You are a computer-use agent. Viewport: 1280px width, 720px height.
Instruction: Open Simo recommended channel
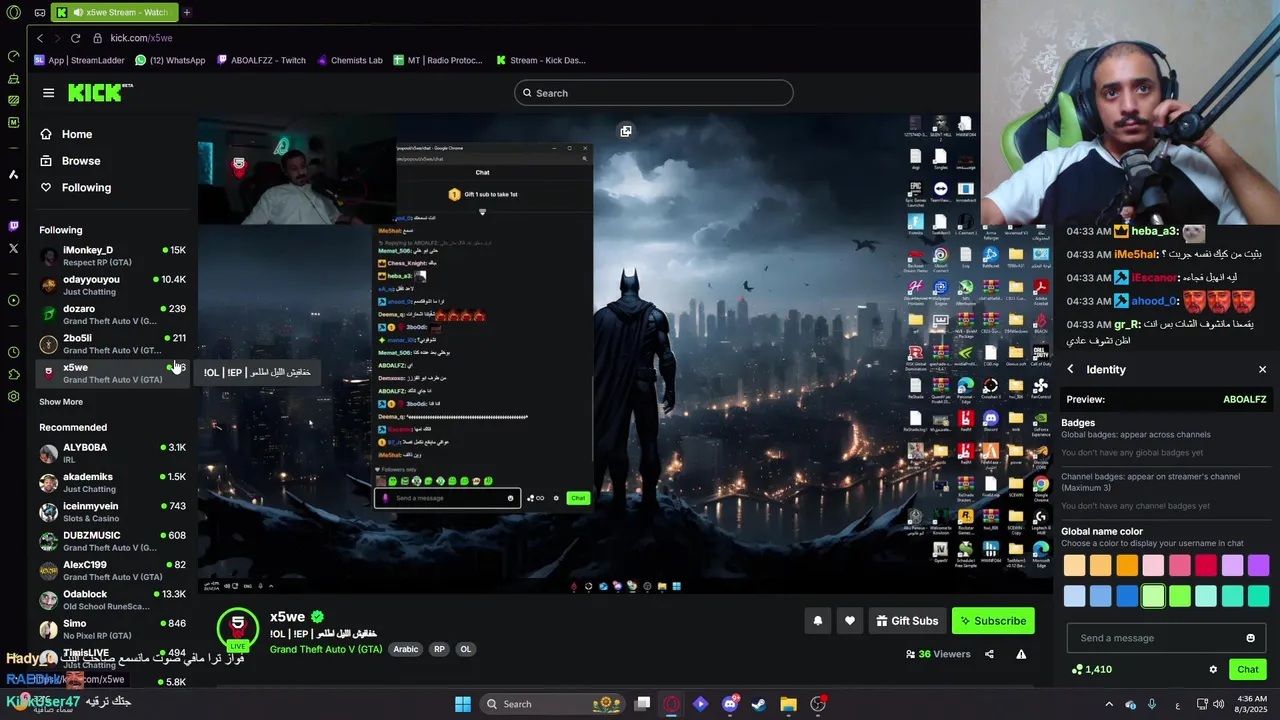112,629
